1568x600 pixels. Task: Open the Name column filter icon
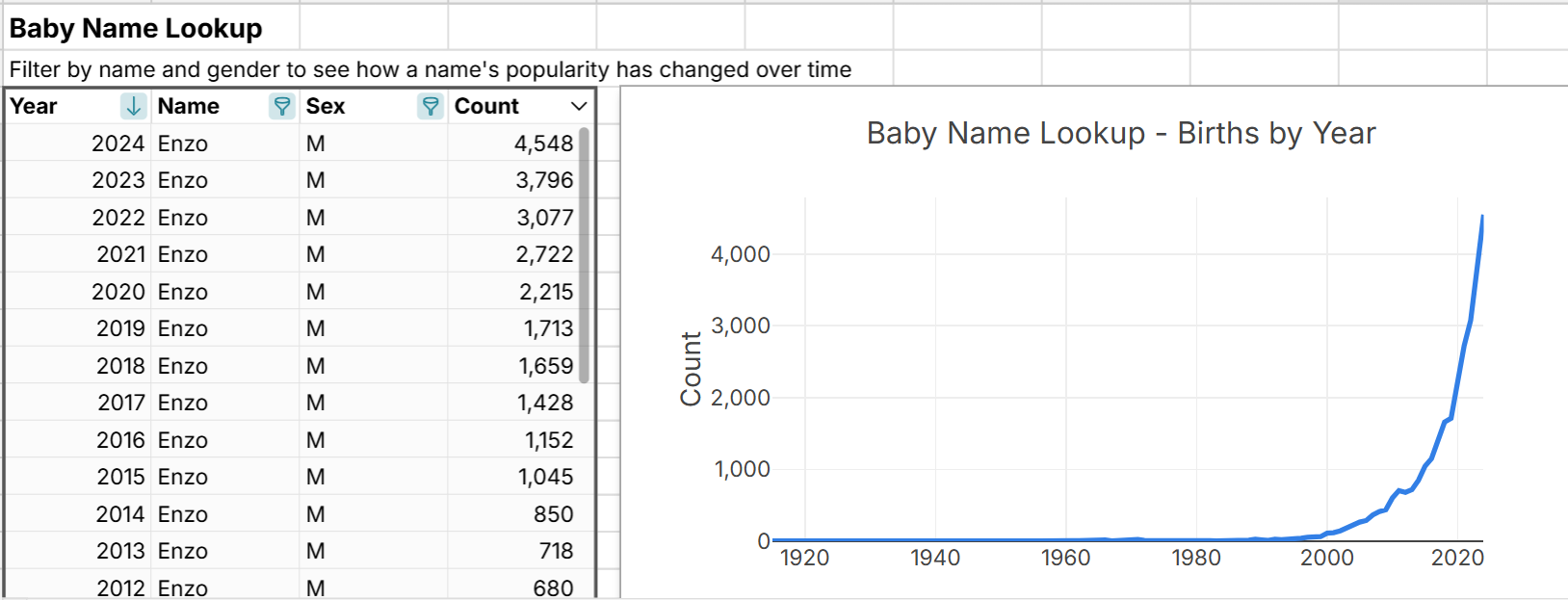coord(281,106)
